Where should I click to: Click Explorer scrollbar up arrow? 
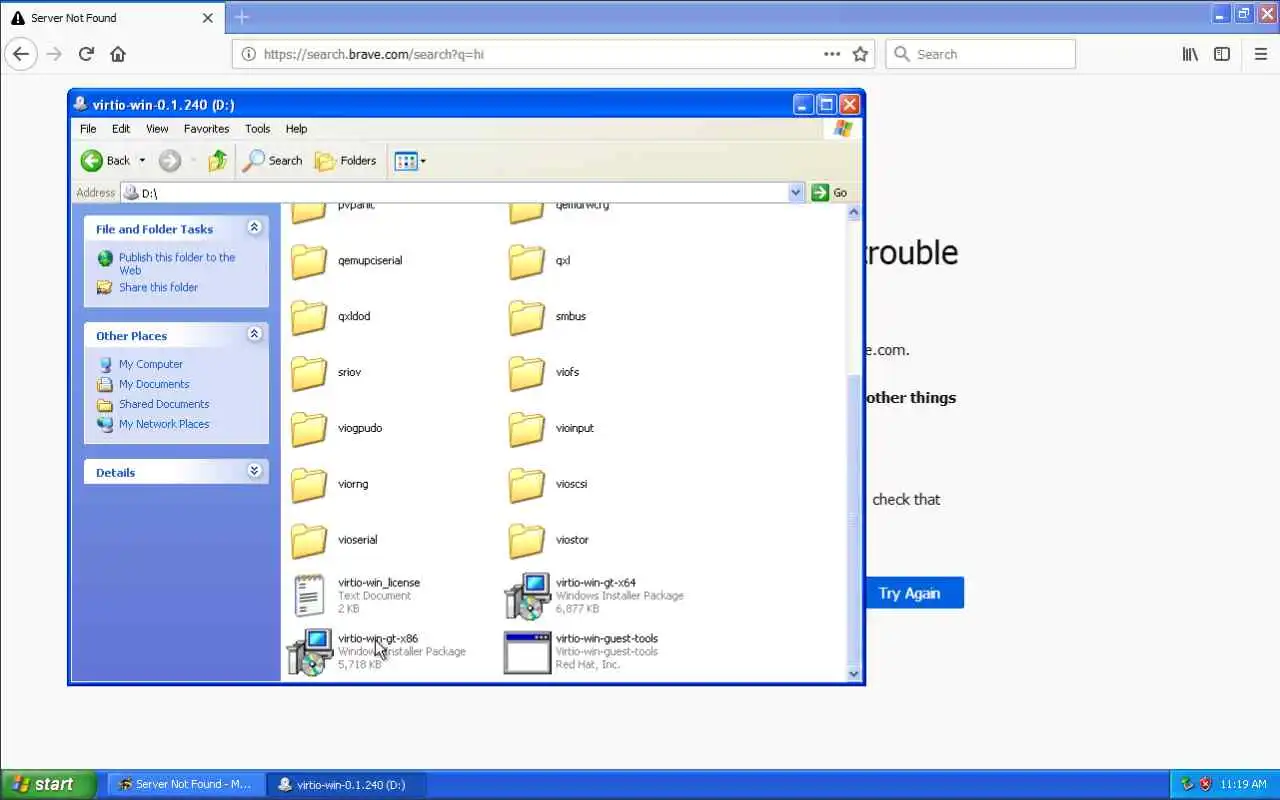pyautogui.click(x=854, y=212)
